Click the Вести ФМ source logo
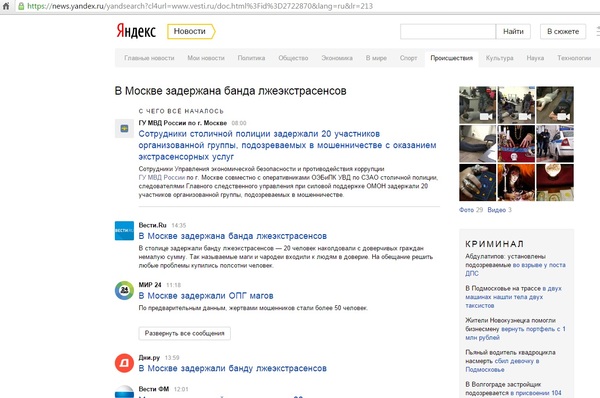 [124, 392]
